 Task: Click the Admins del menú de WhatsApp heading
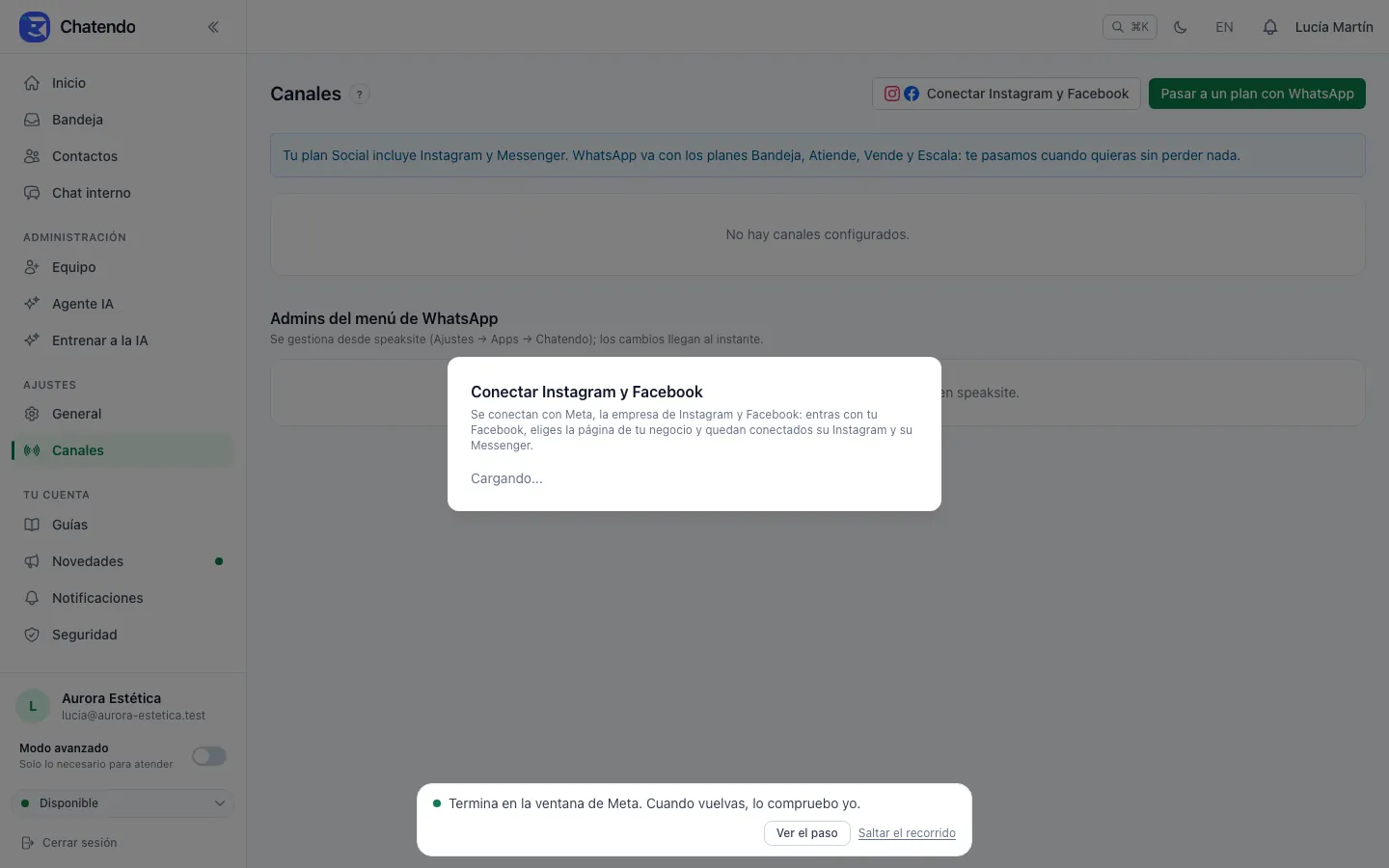pos(384,318)
